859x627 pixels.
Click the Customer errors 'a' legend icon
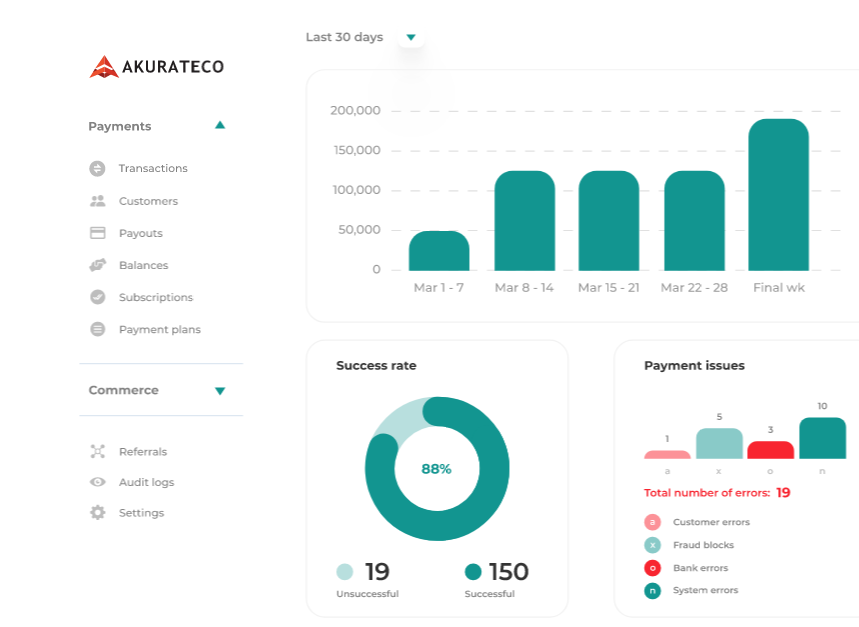coord(652,522)
